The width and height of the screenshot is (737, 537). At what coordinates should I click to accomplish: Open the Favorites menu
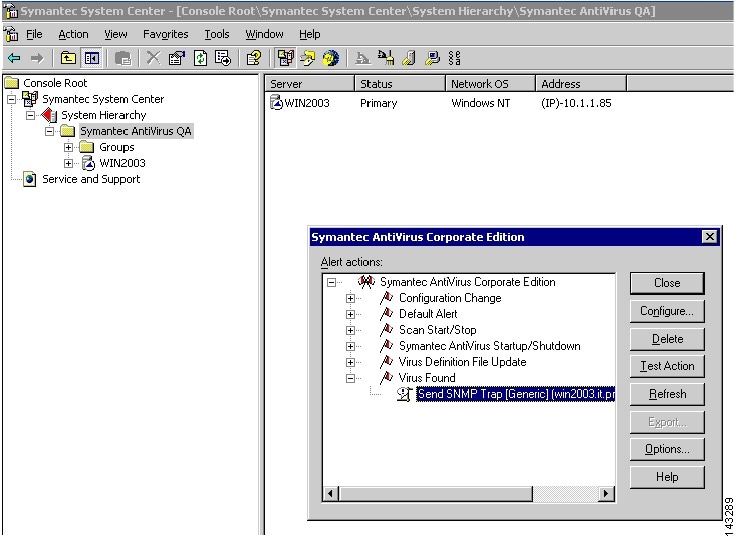click(165, 34)
